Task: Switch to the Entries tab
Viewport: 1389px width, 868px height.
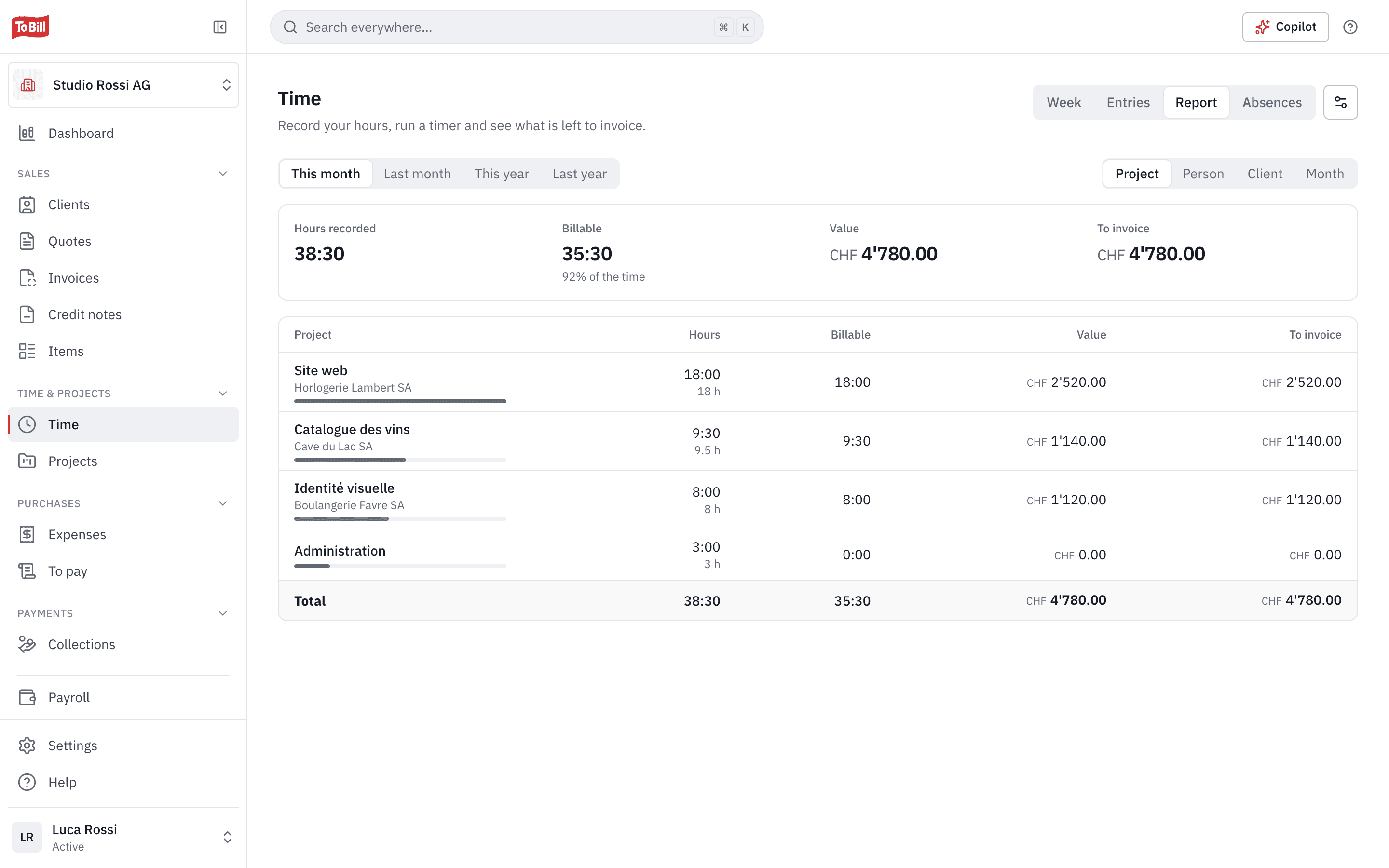Action: [x=1128, y=102]
